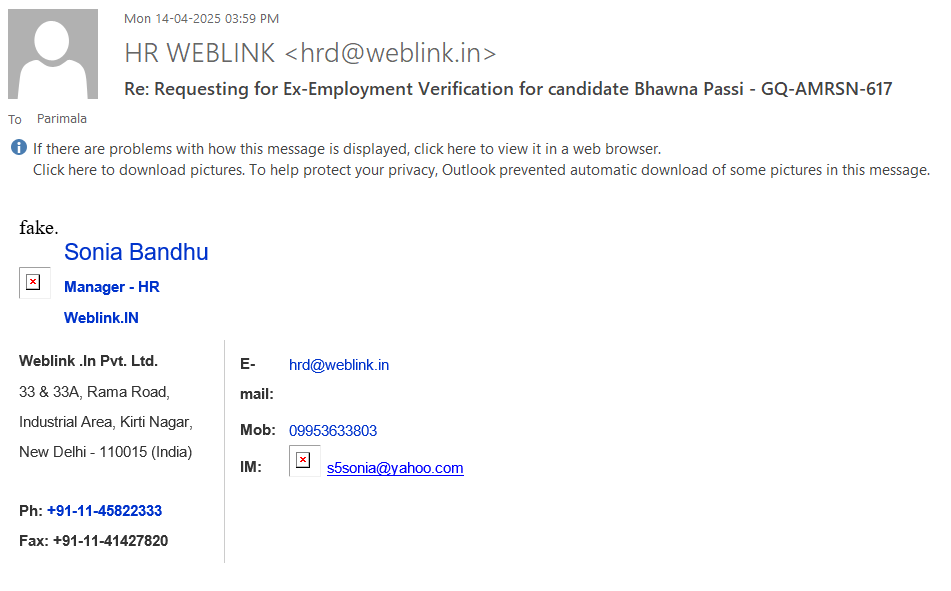The width and height of the screenshot is (951, 591).
Task: Open the Sonia Bandhu name link
Action: pyautogui.click(x=136, y=252)
